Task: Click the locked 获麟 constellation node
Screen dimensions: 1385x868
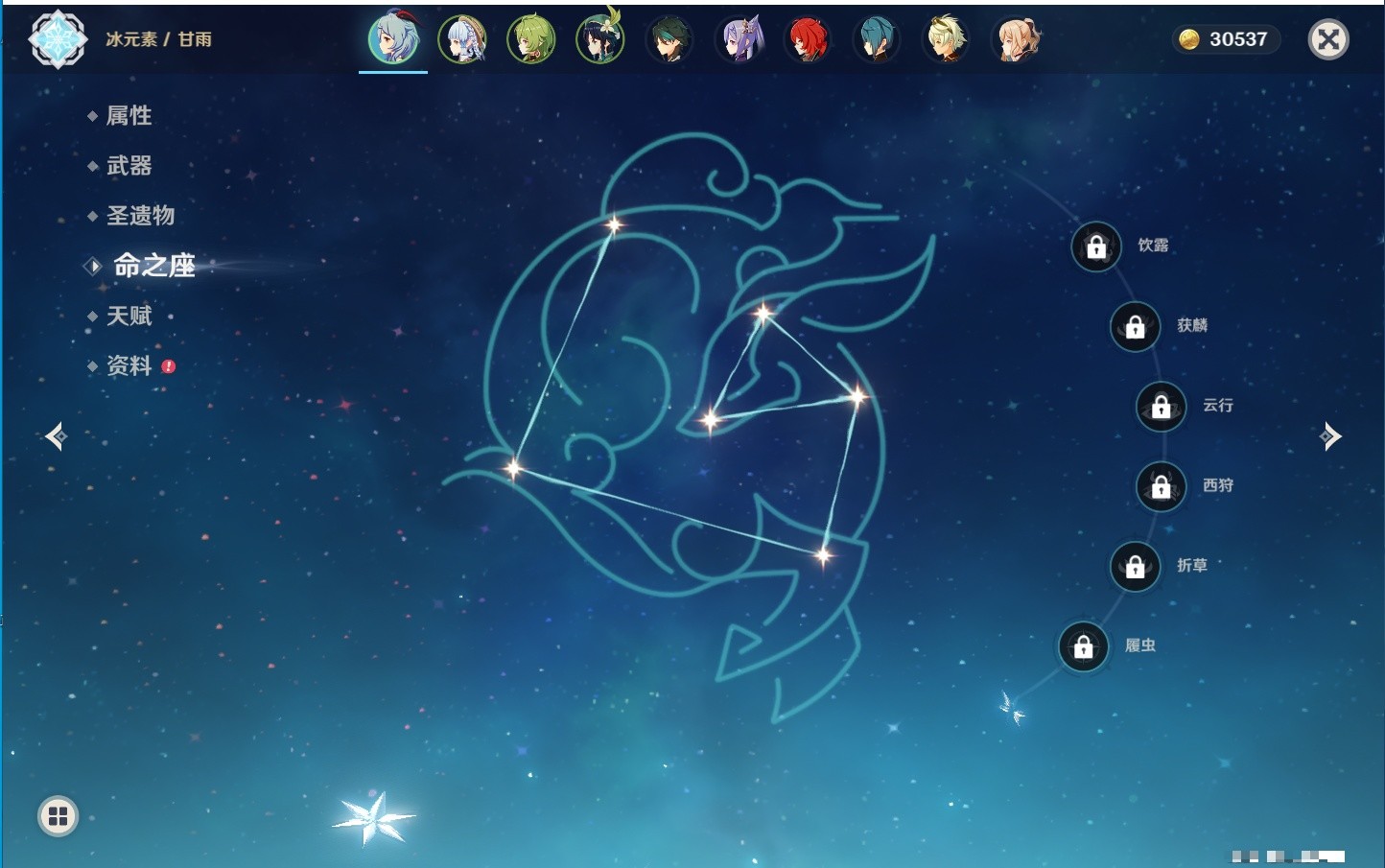Action: 1136,327
